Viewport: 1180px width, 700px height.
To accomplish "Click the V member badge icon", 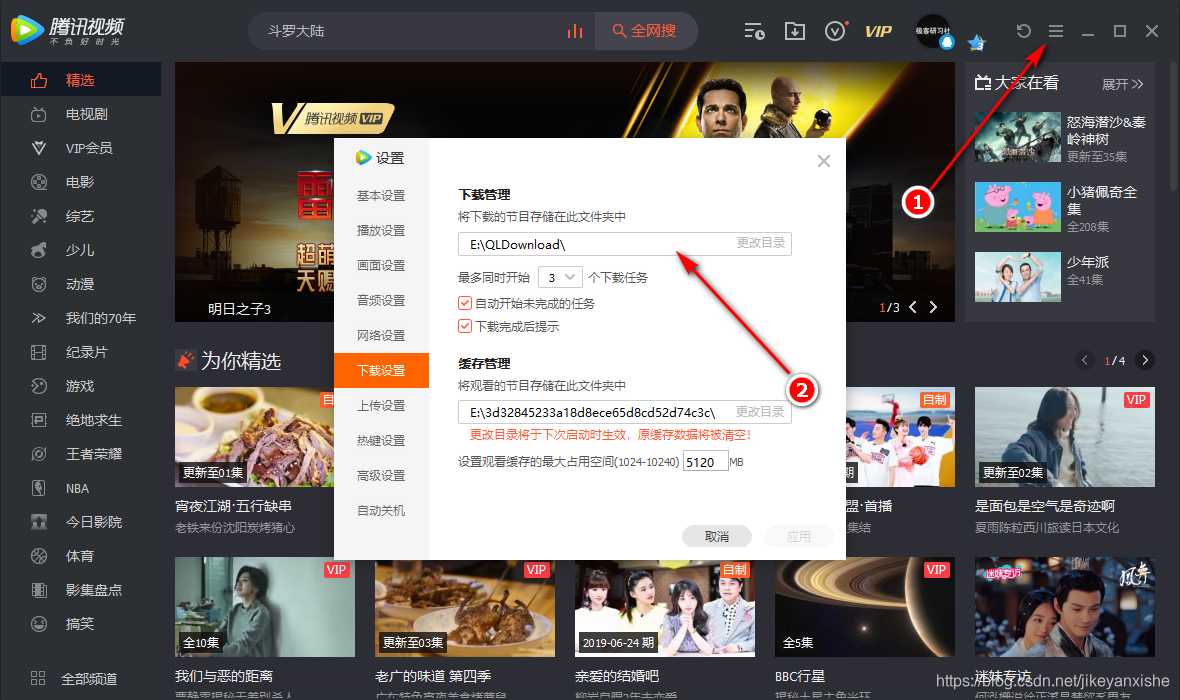I will 835,31.
